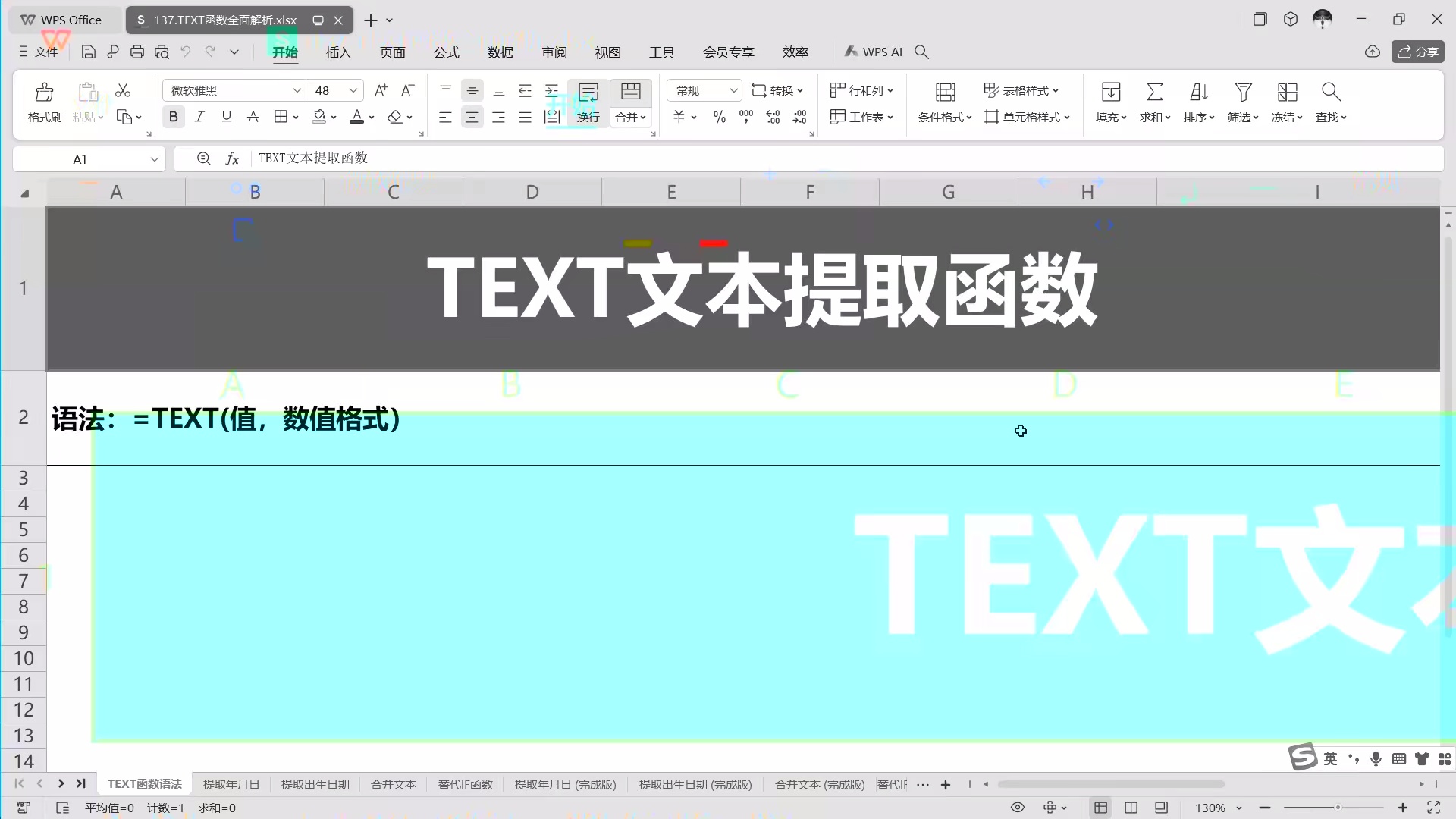The height and width of the screenshot is (819, 1456).
Task: Click the Cut scissors icon
Action: (123, 91)
